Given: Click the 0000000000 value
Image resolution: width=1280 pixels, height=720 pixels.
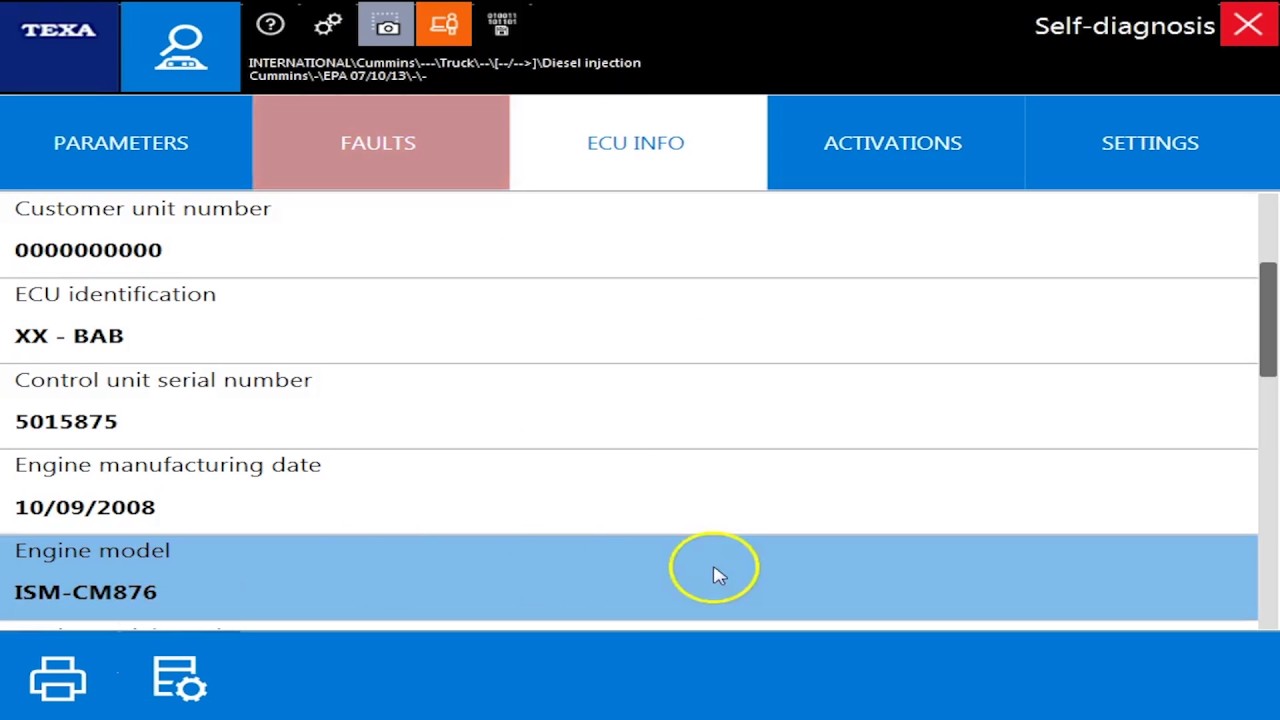Looking at the screenshot, I should click(88, 250).
